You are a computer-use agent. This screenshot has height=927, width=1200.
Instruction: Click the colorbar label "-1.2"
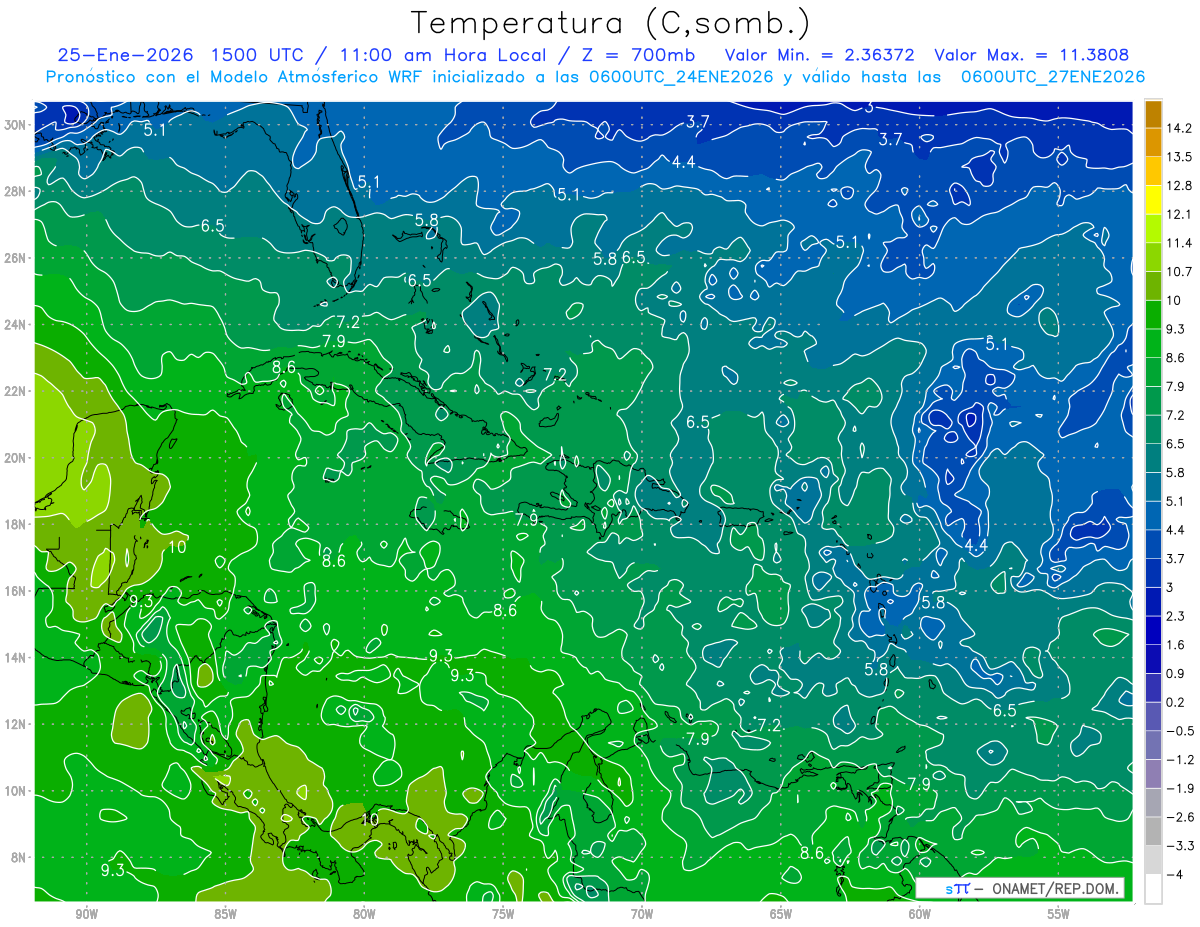1180,759
